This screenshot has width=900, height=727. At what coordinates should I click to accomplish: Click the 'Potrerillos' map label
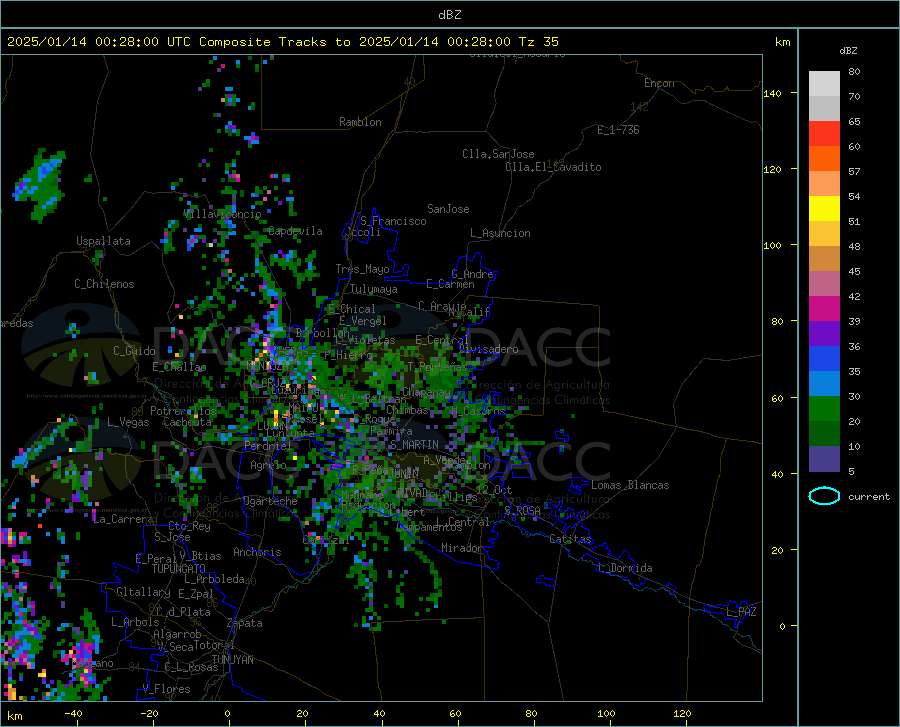[x=183, y=411]
